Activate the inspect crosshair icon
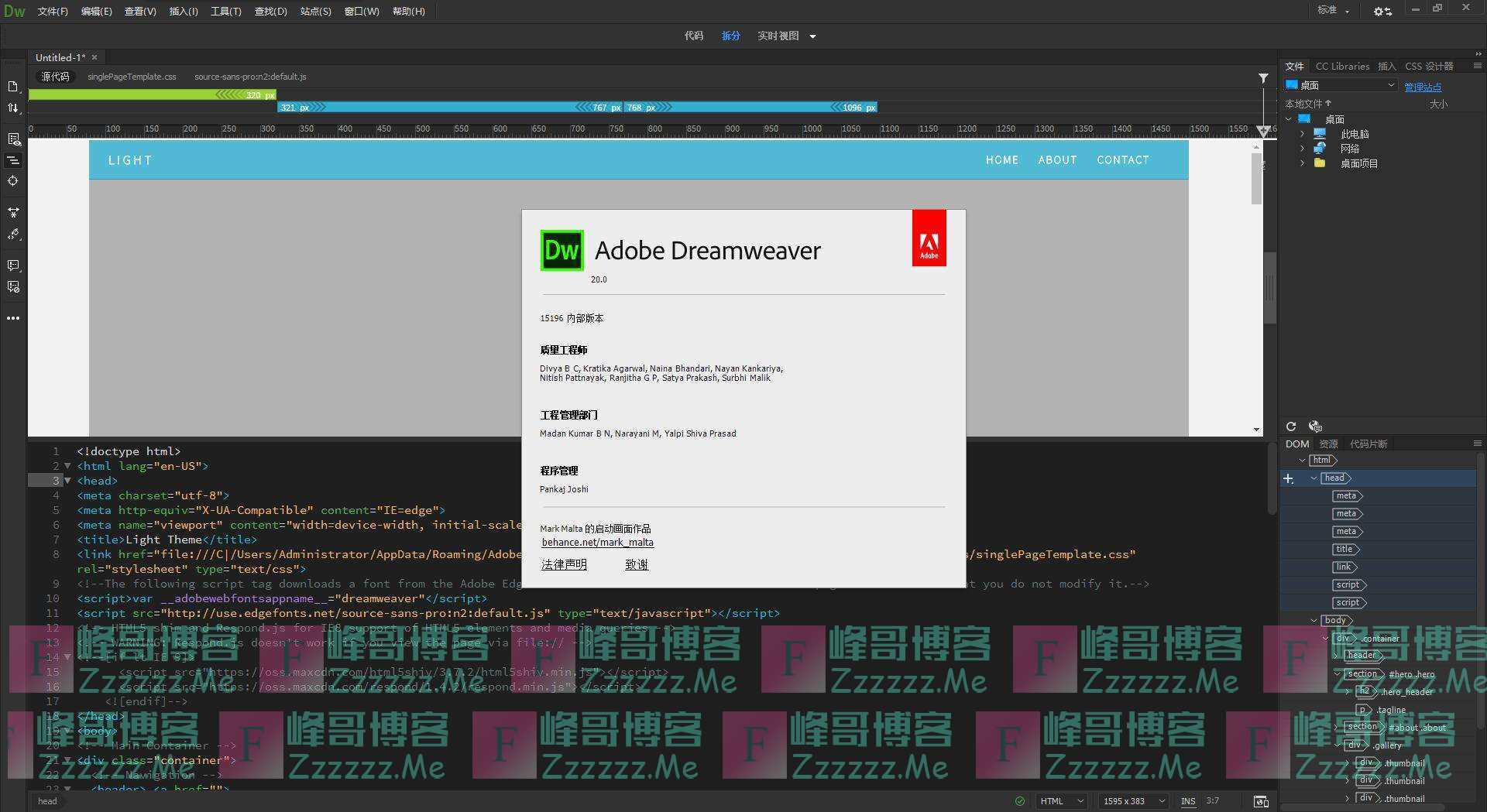The width and height of the screenshot is (1487, 812). (x=13, y=181)
